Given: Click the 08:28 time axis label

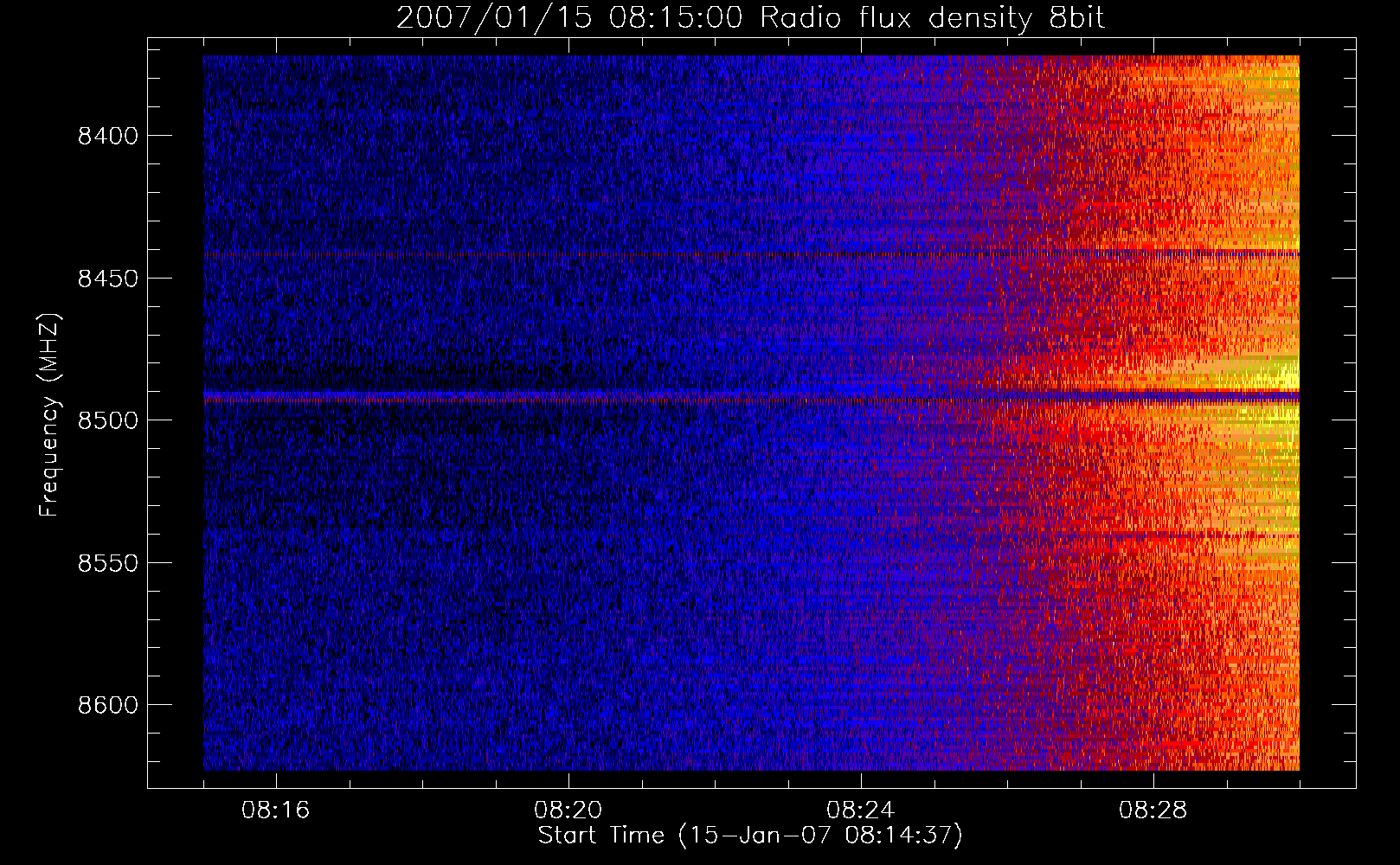Looking at the screenshot, I should (x=1153, y=811).
